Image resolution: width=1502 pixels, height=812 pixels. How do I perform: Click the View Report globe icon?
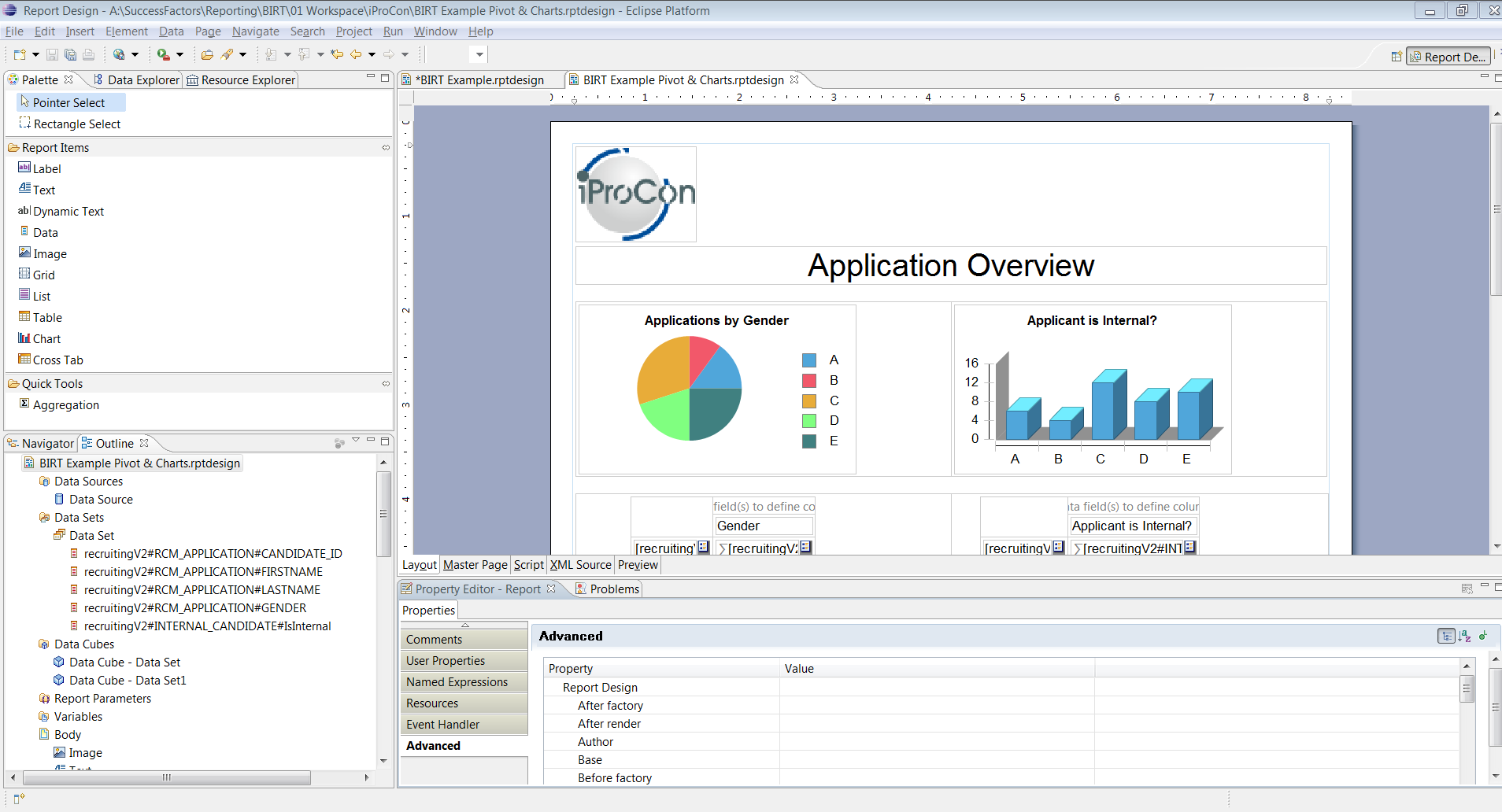[x=119, y=54]
